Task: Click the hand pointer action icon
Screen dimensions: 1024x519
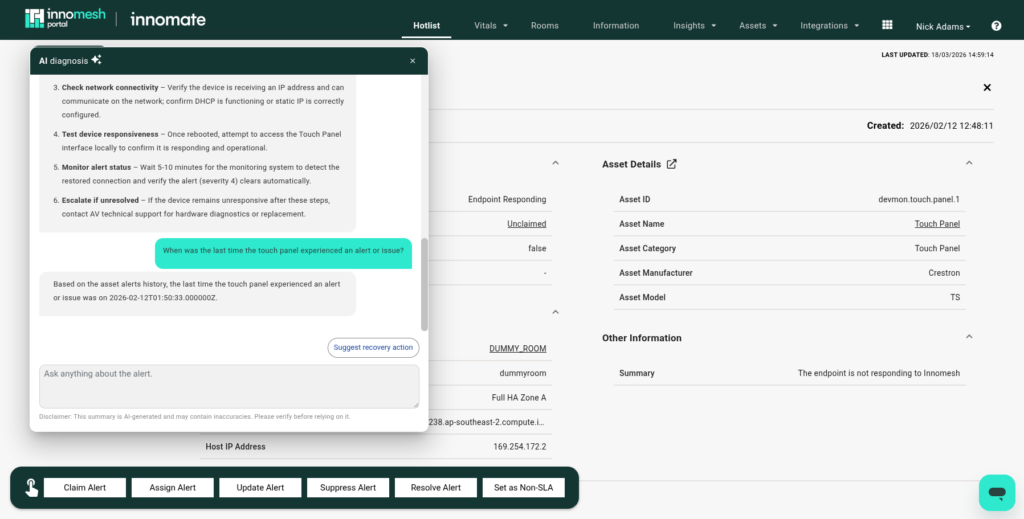Action: [31, 488]
